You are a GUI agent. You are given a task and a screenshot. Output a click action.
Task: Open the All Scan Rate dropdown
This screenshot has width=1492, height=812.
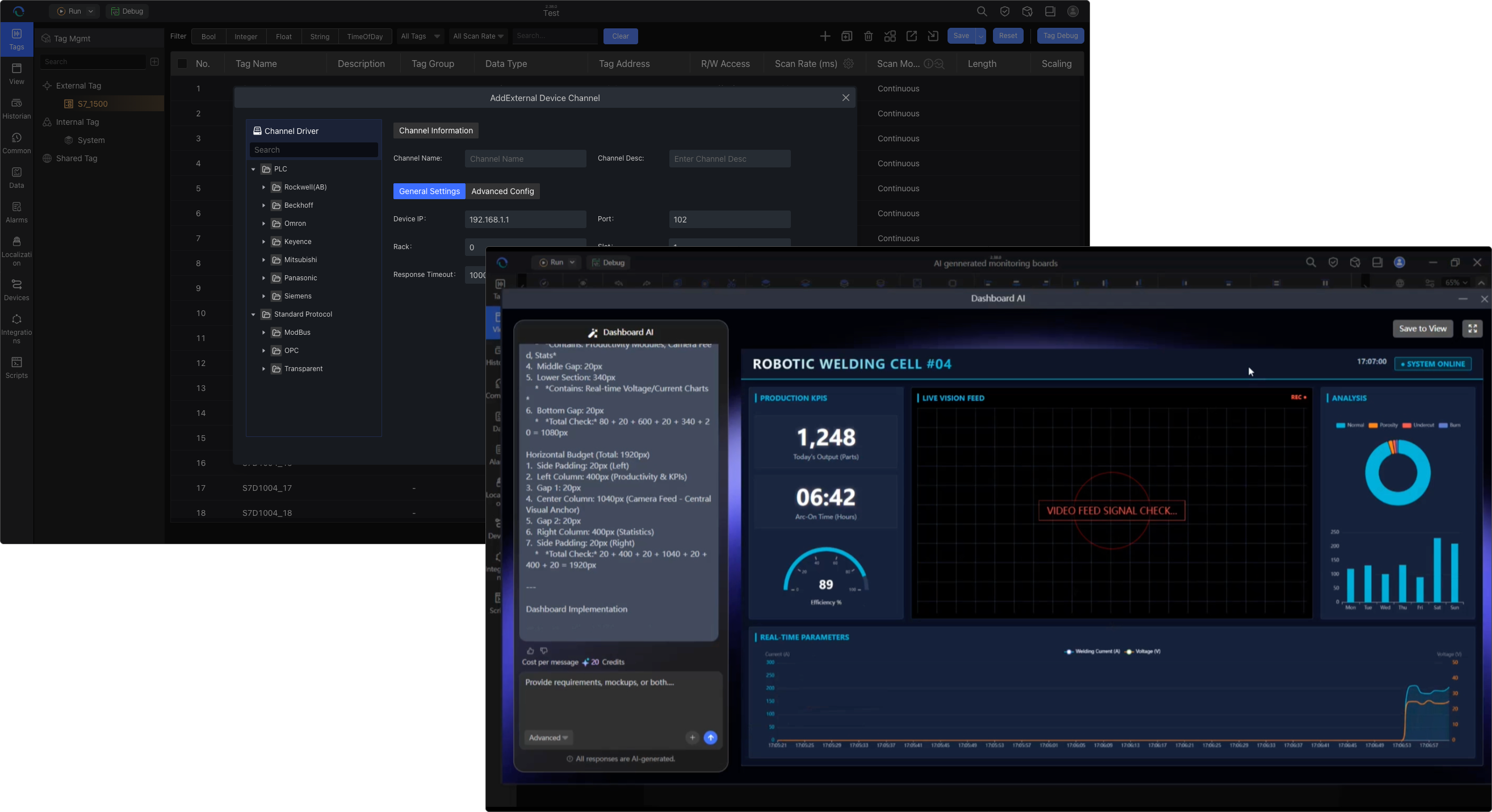pos(479,36)
